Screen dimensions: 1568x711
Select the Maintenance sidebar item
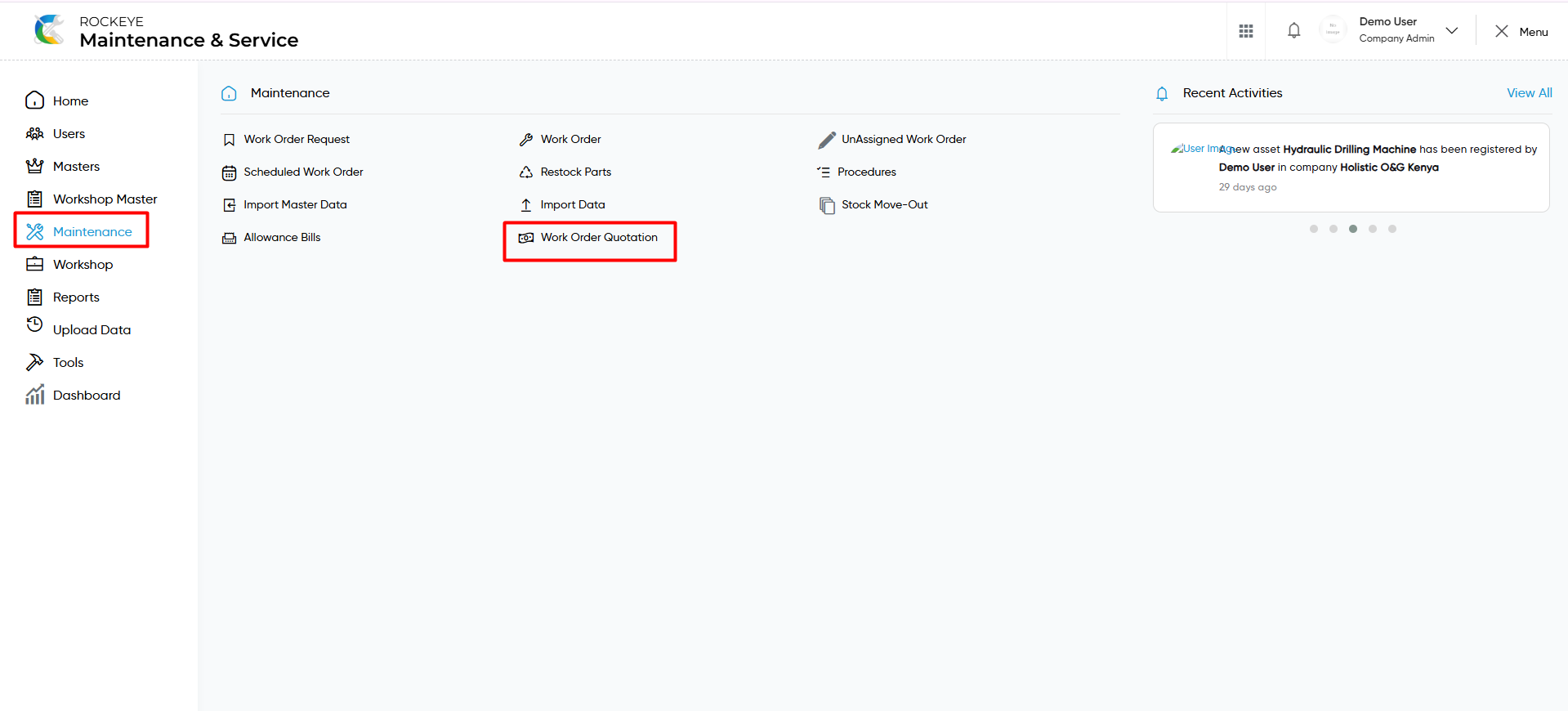tap(92, 232)
